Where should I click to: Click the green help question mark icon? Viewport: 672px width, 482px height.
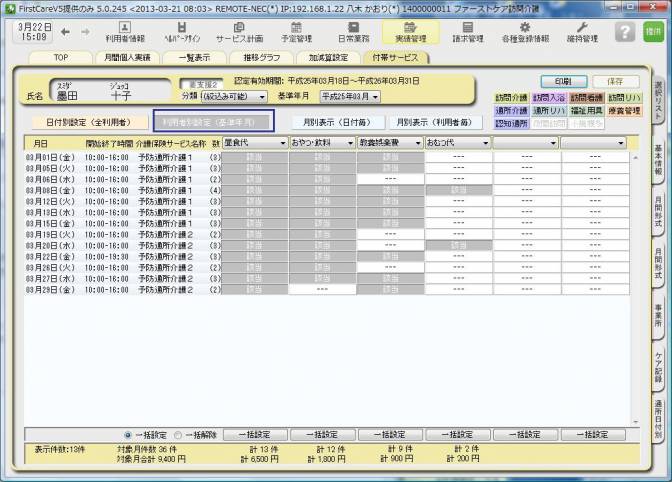click(625, 32)
